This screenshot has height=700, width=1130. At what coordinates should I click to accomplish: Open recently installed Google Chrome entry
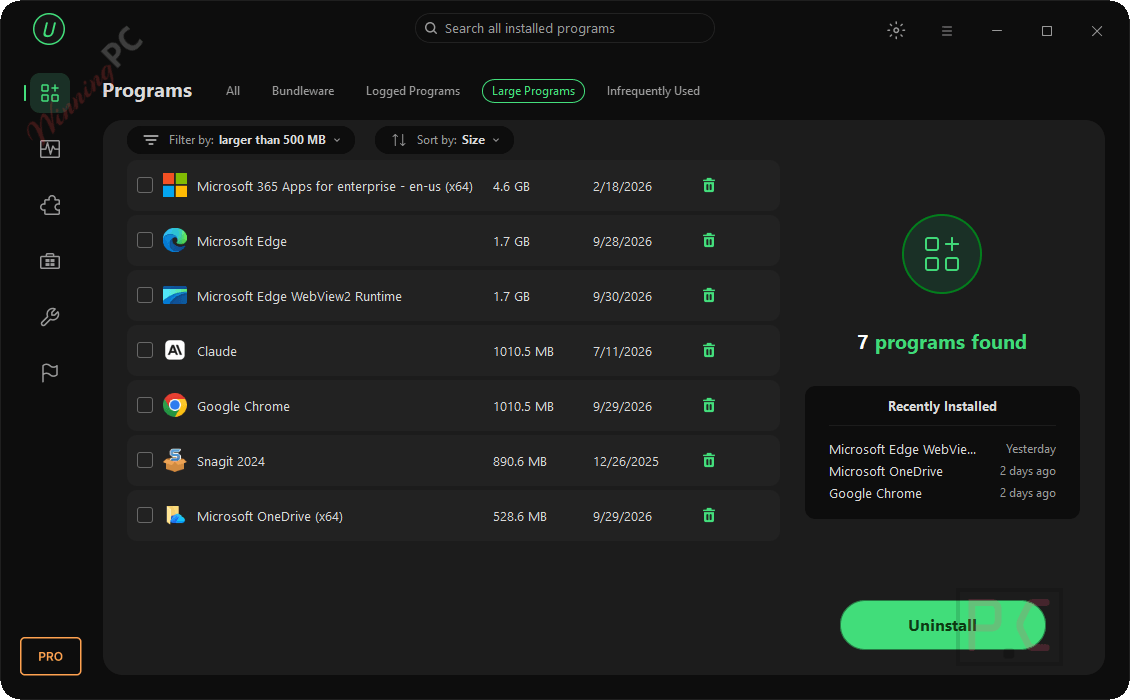click(x=942, y=493)
